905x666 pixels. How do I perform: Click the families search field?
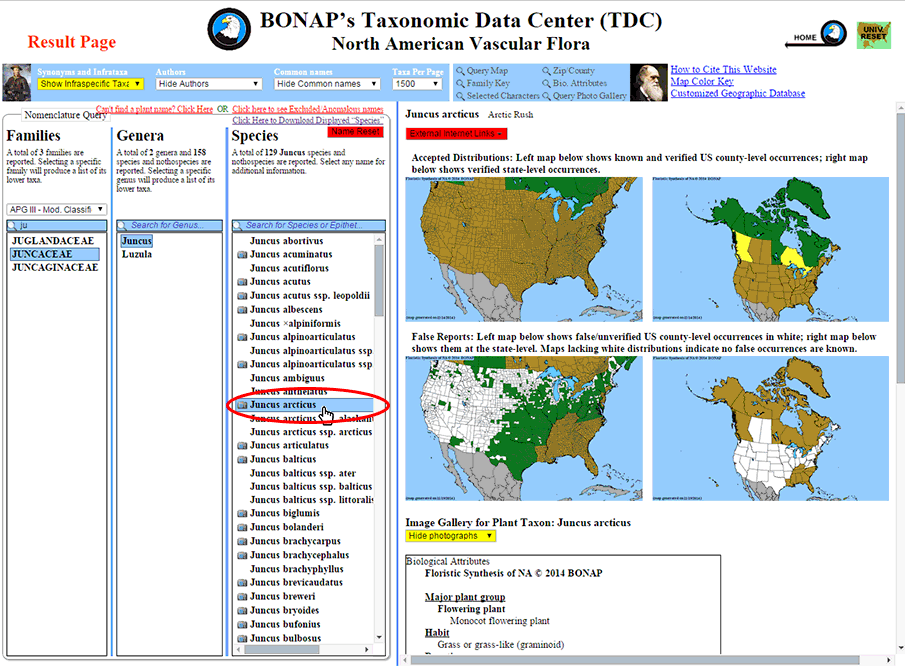57,225
